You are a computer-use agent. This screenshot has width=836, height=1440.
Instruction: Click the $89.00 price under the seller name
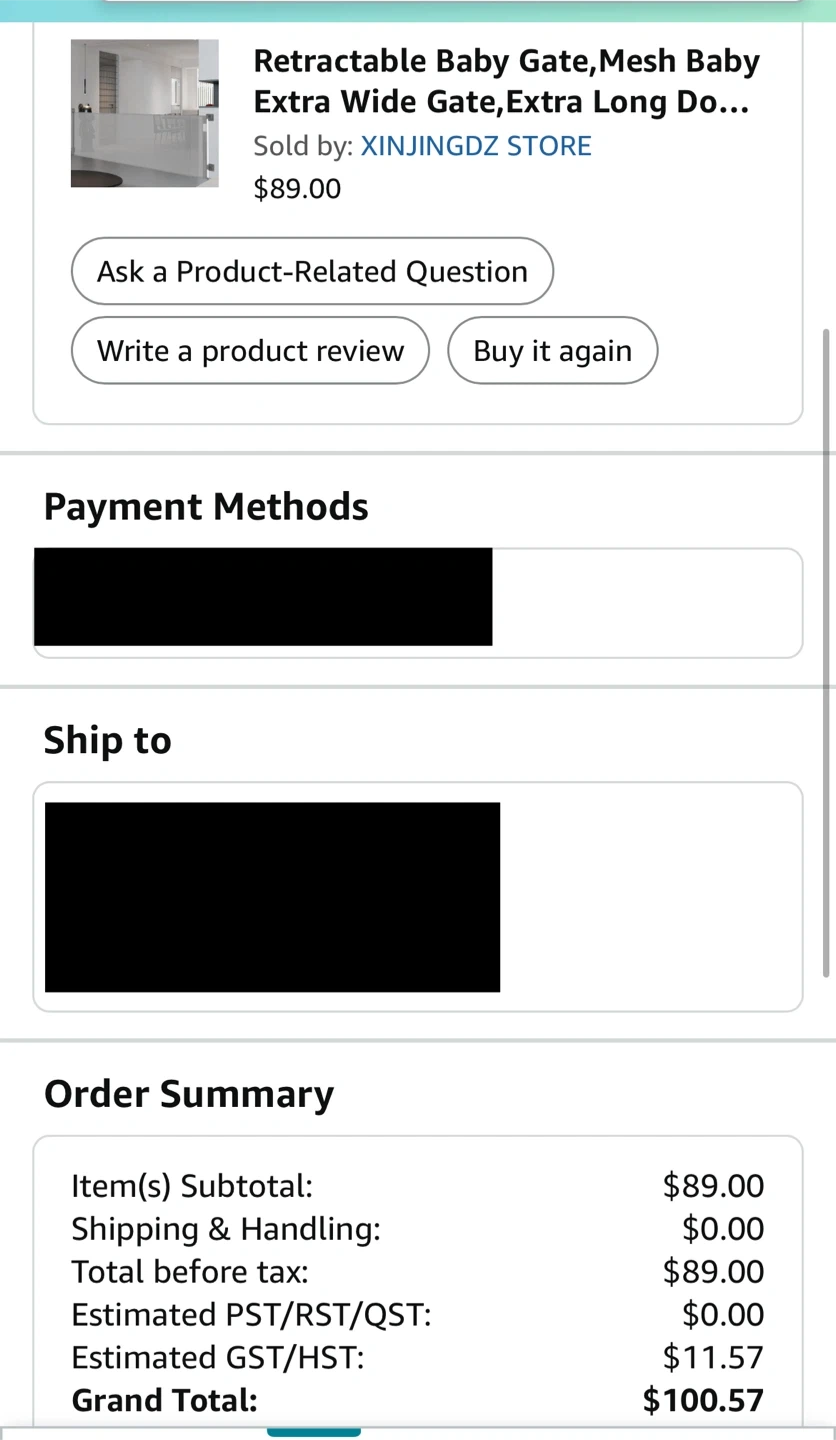pyautogui.click(x=297, y=189)
